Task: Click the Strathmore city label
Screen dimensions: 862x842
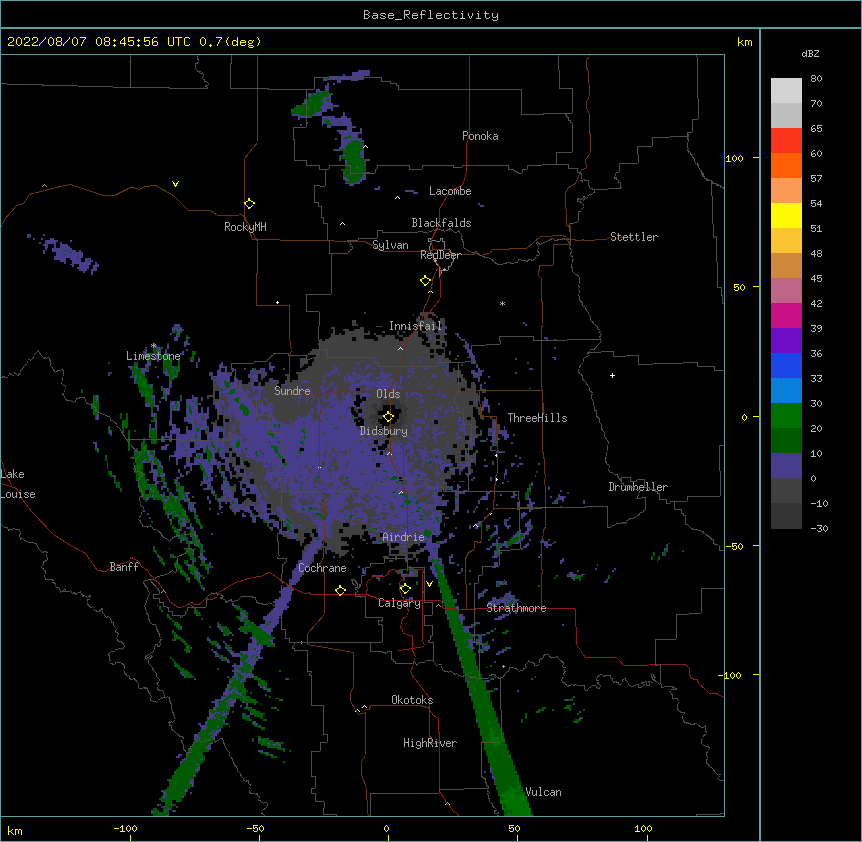Action: coord(516,608)
